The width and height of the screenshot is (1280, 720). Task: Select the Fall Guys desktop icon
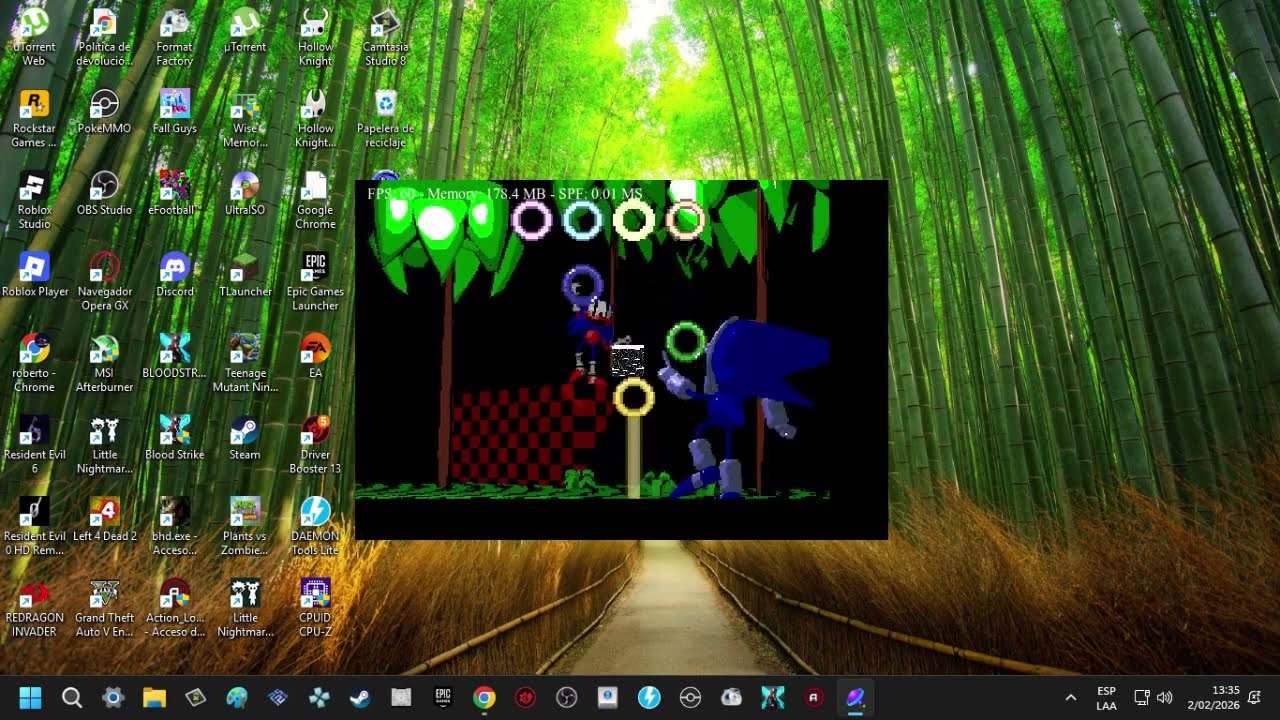tap(175, 112)
